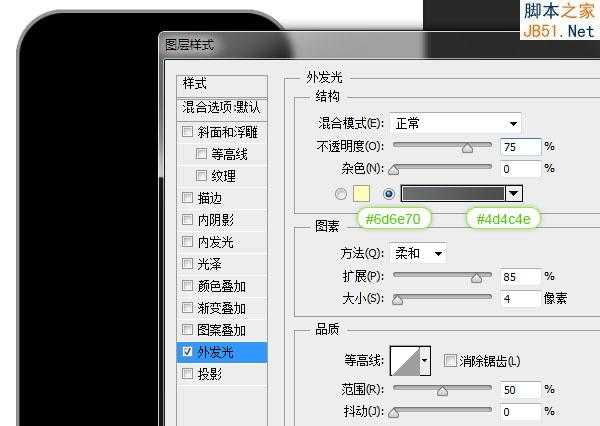This screenshot has width=600, height=426.
Task: Select the solid color radio button
Action: (343, 193)
